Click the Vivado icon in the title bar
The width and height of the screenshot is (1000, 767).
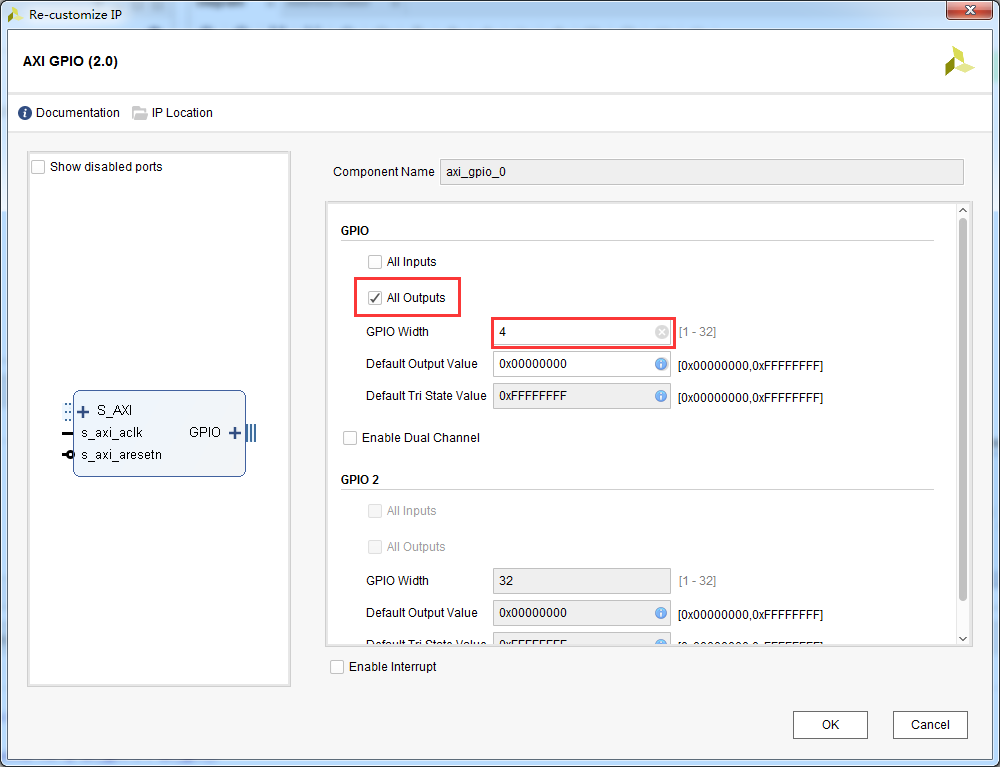click(15, 14)
